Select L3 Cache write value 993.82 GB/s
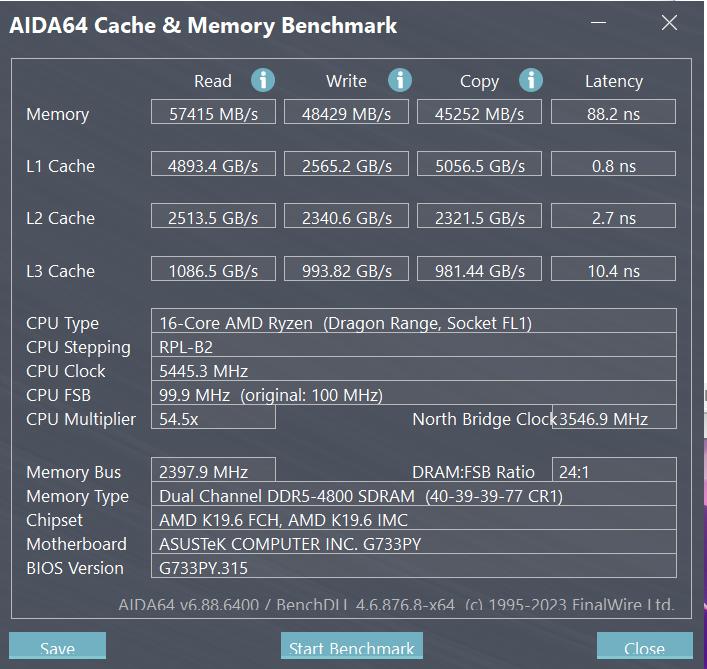Viewport: 707px width, 669px height. point(346,269)
